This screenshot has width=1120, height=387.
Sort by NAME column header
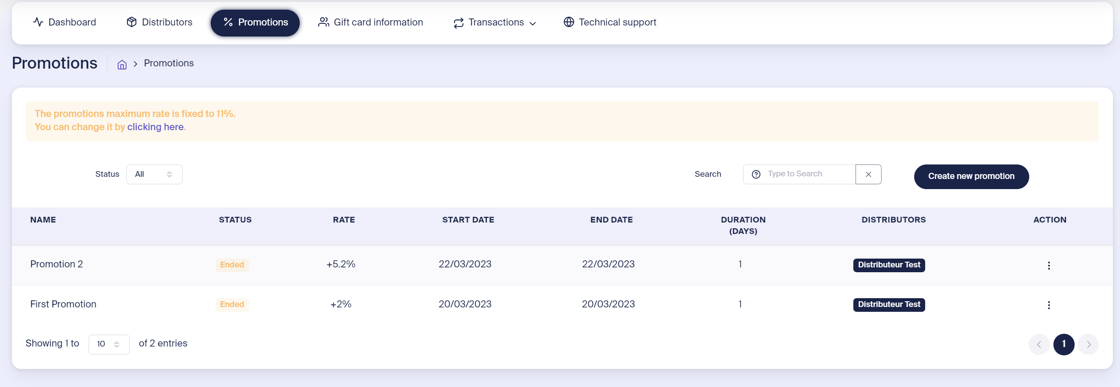pos(43,220)
